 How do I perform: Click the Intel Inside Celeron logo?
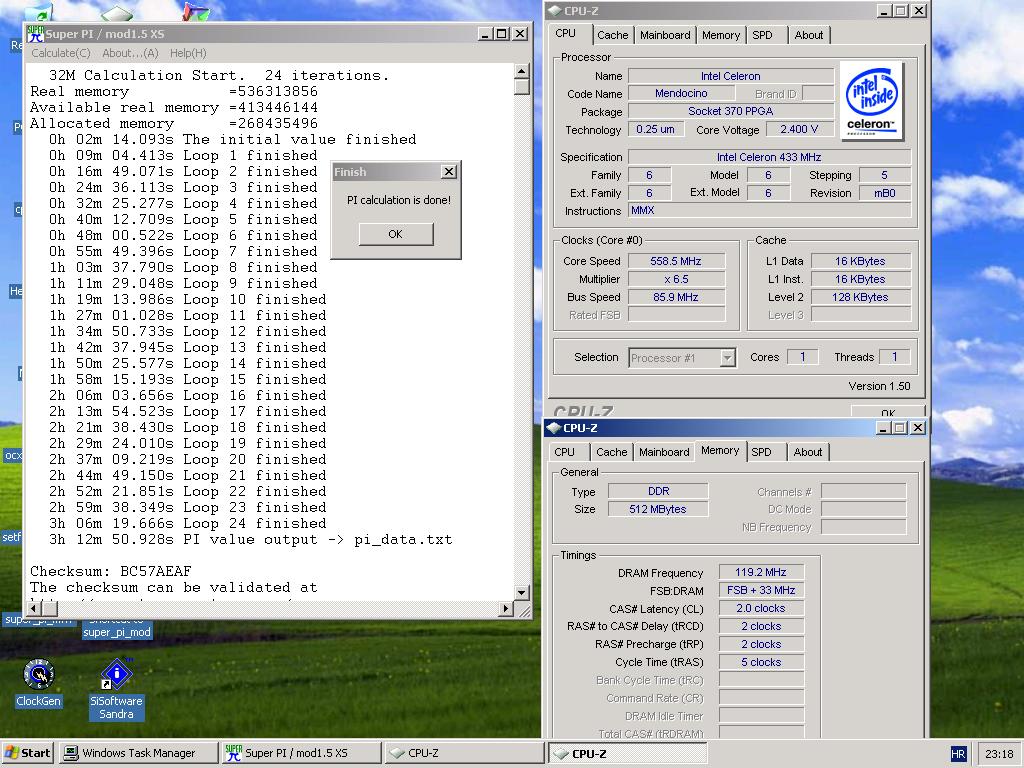pyautogui.click(x=872, y=101)
